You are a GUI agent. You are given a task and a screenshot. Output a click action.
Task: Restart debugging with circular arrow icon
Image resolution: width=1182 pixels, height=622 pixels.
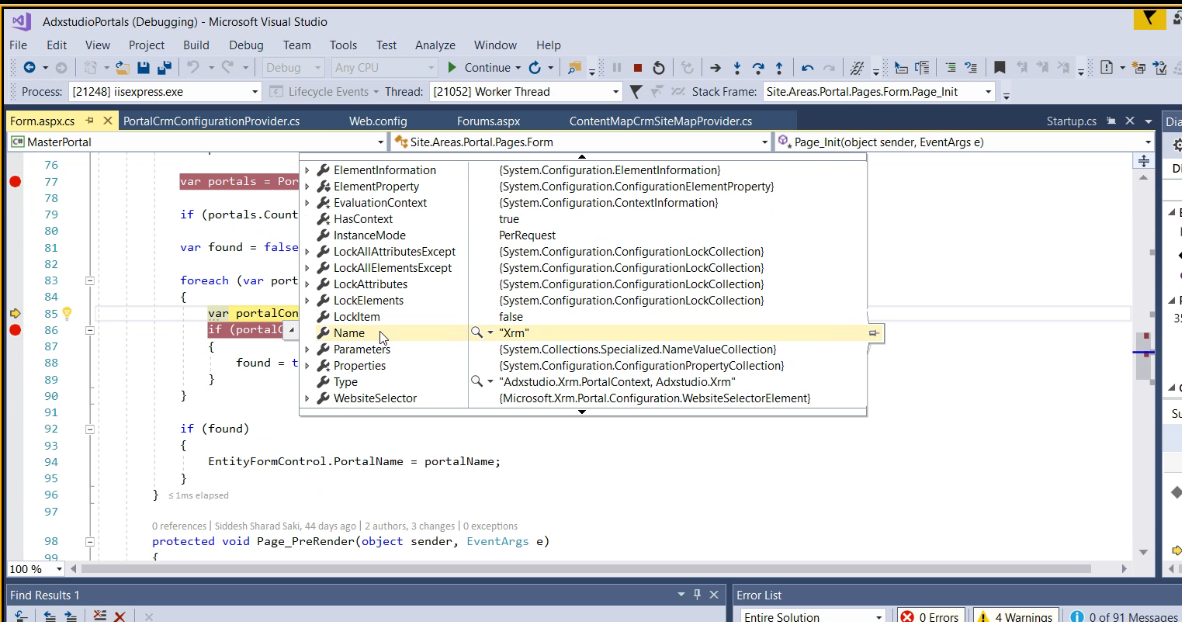659,68
